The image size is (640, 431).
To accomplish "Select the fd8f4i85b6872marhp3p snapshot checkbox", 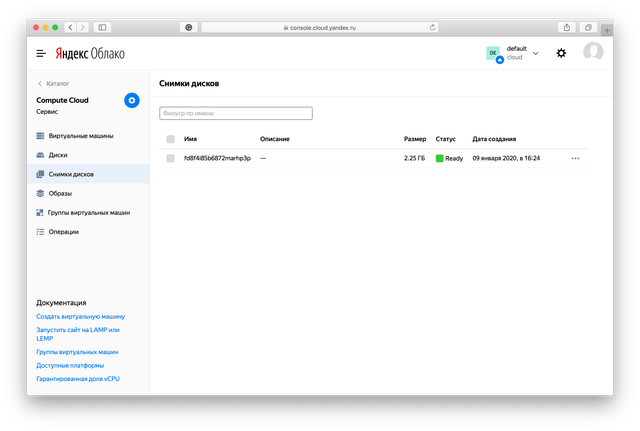I will tap(171, 158).
